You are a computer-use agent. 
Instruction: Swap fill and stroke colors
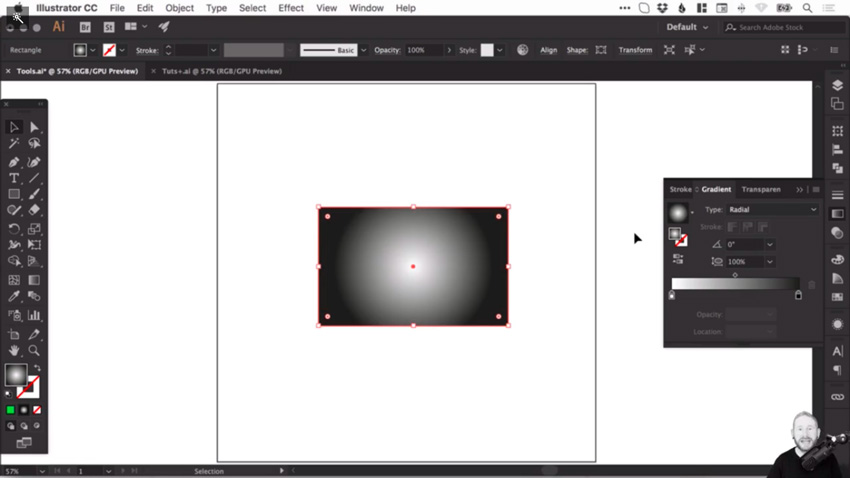point(37,369)
